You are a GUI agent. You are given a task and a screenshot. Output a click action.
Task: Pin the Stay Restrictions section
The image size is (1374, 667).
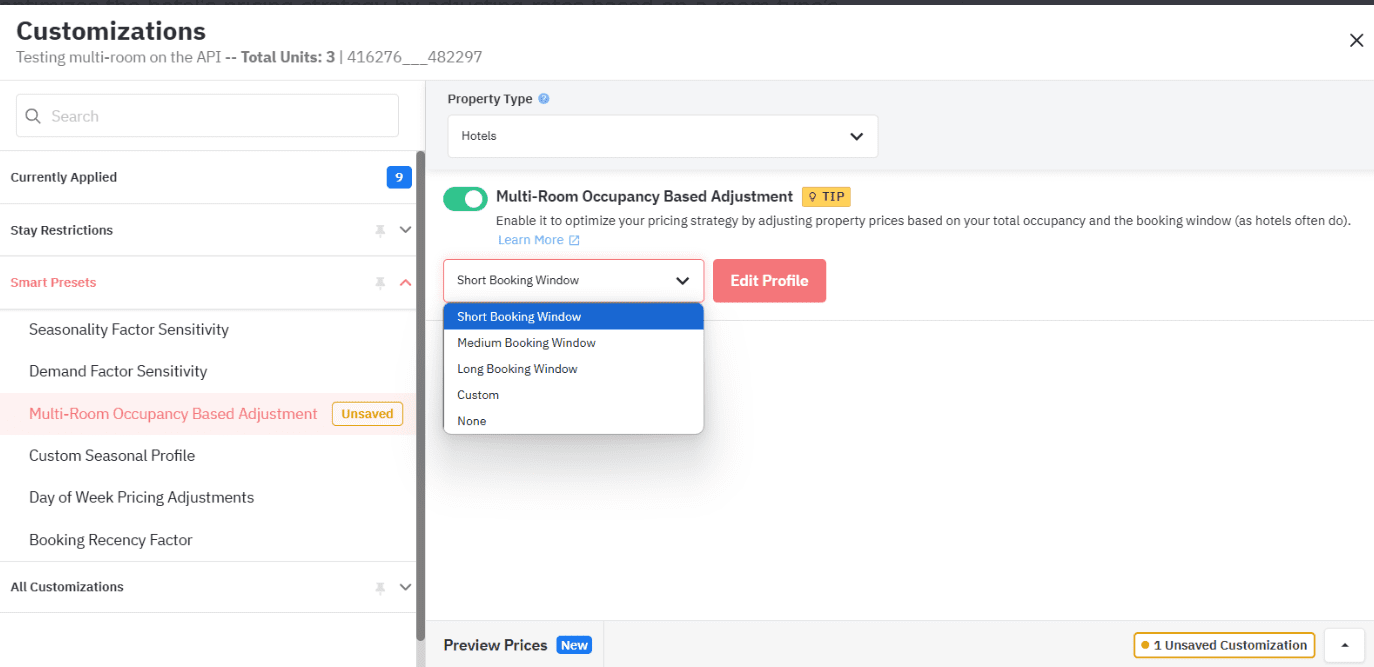[x=380, y=230]
